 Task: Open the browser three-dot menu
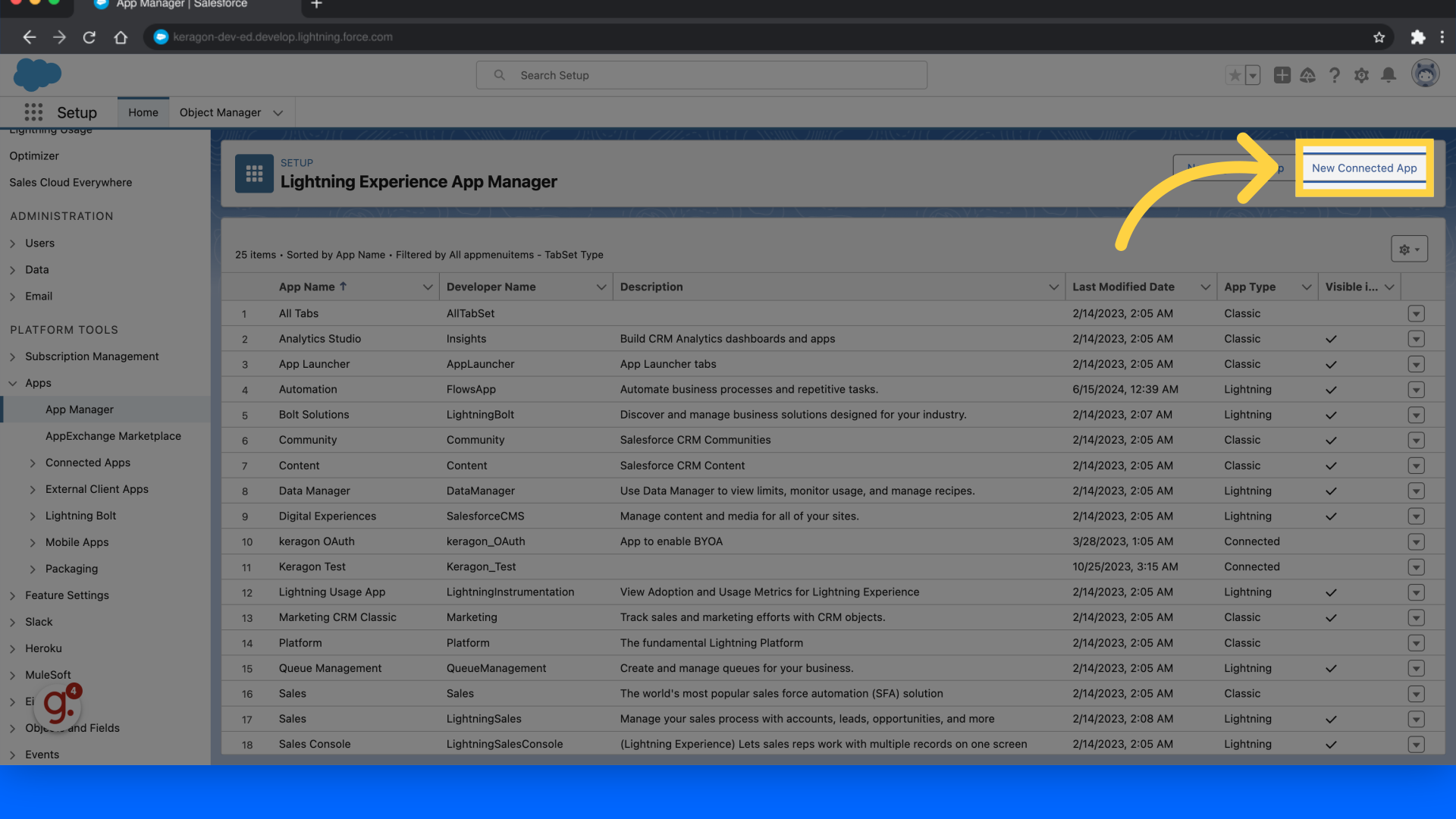(1442, 37)
